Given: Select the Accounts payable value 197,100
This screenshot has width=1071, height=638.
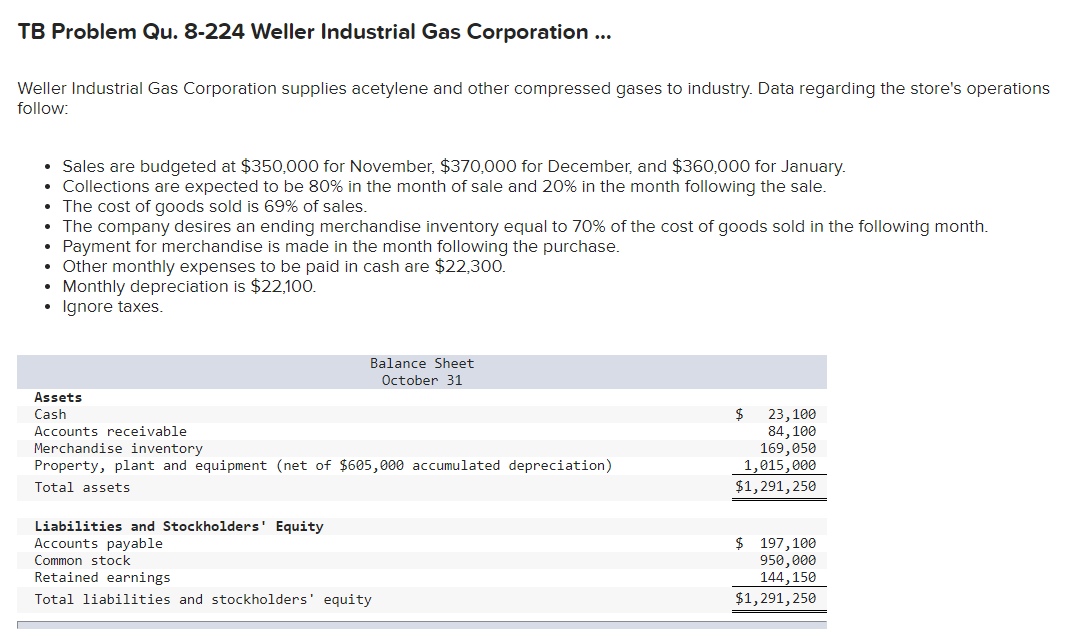Looking at the screenshot, I should coord(788,543).
